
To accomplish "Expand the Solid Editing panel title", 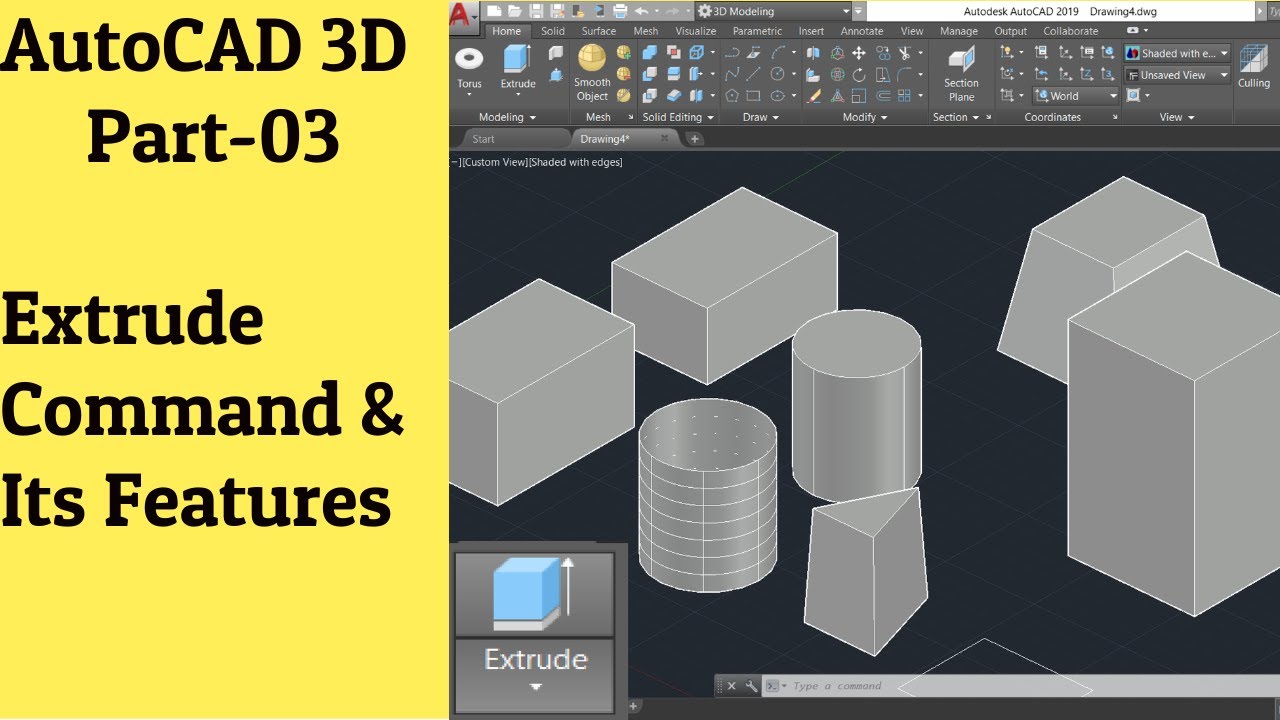I will coord(678,117).
